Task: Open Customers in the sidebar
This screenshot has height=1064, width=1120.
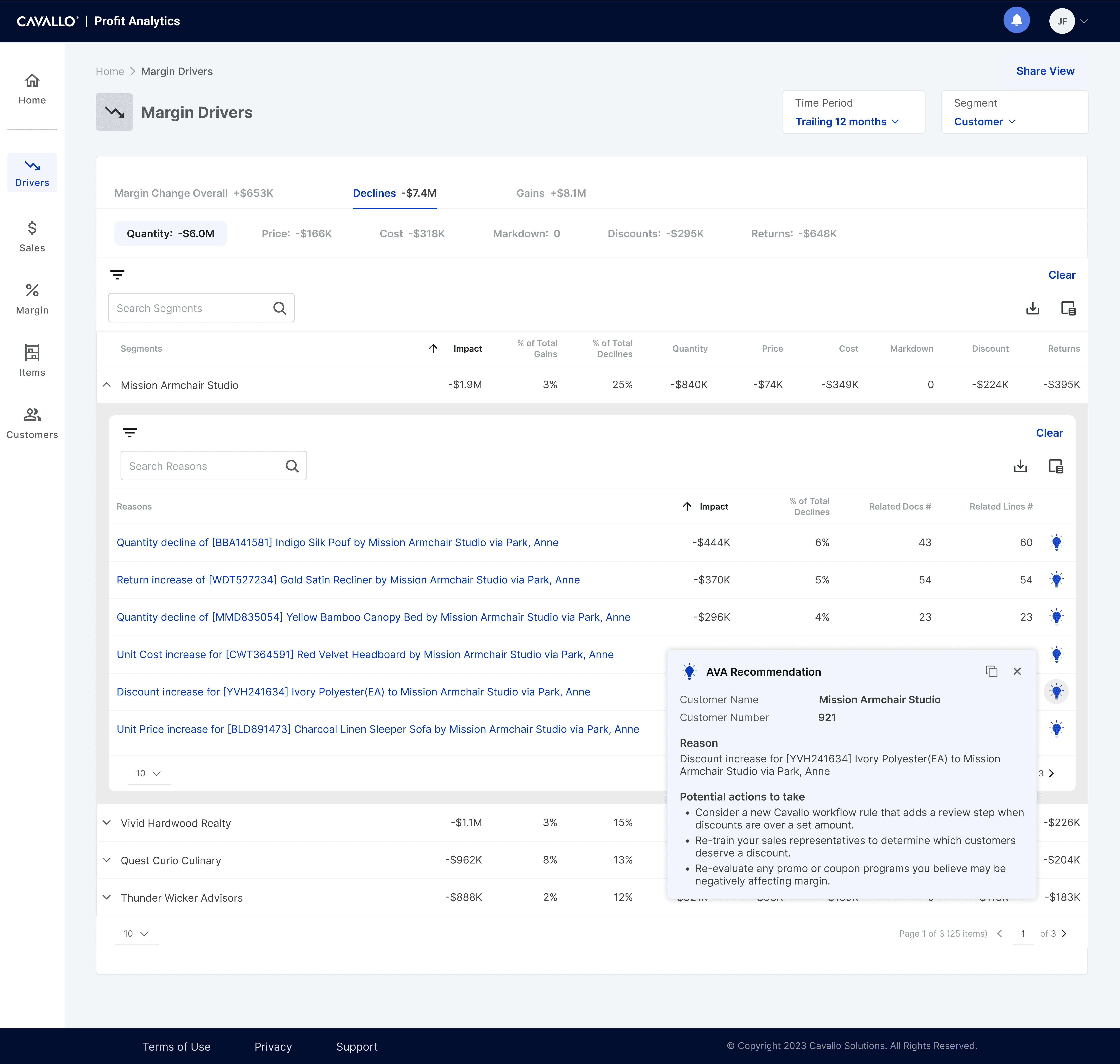Action: [x=32, y=423]
